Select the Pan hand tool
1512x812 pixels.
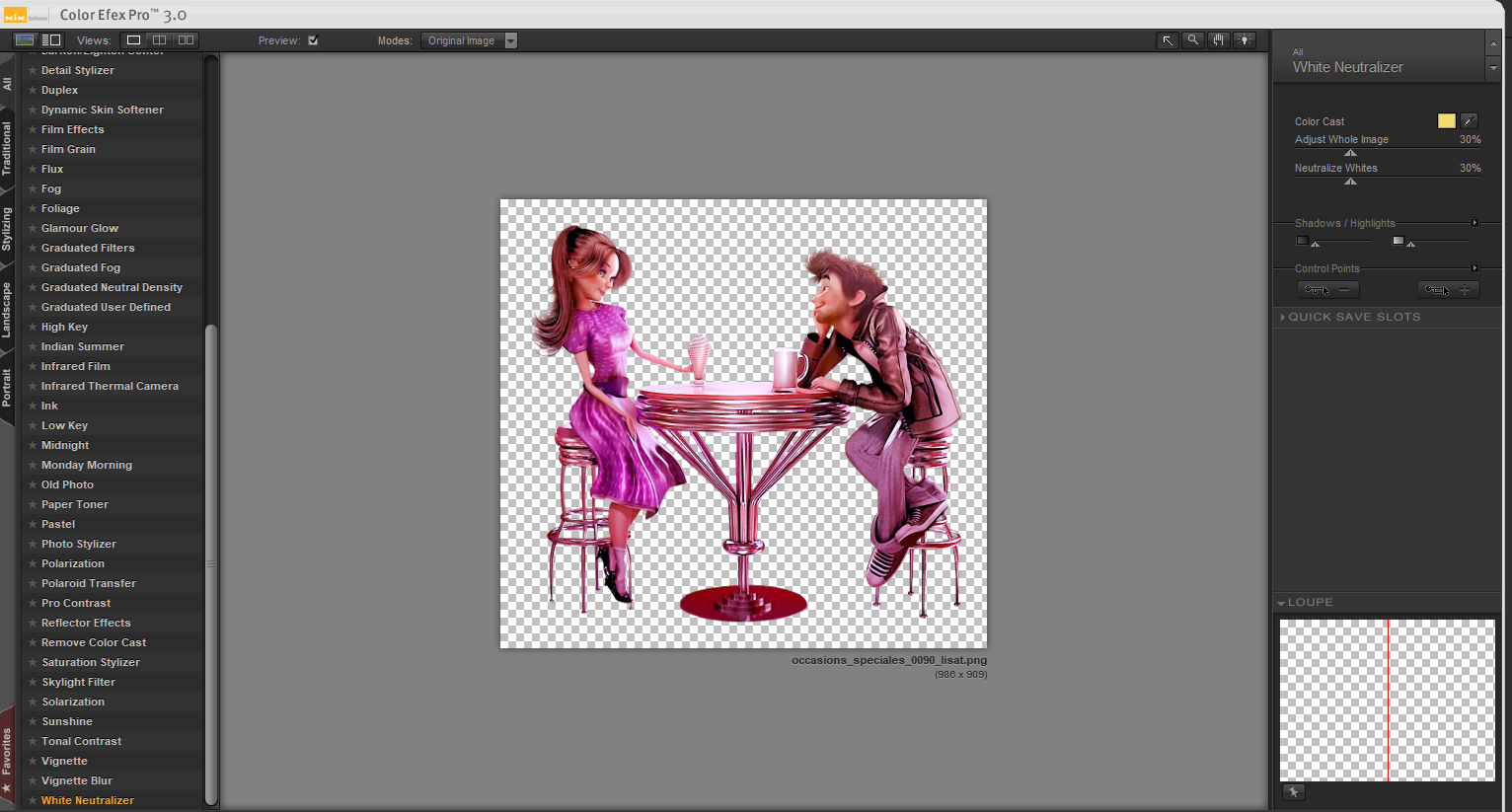[x=1219, y=40]
